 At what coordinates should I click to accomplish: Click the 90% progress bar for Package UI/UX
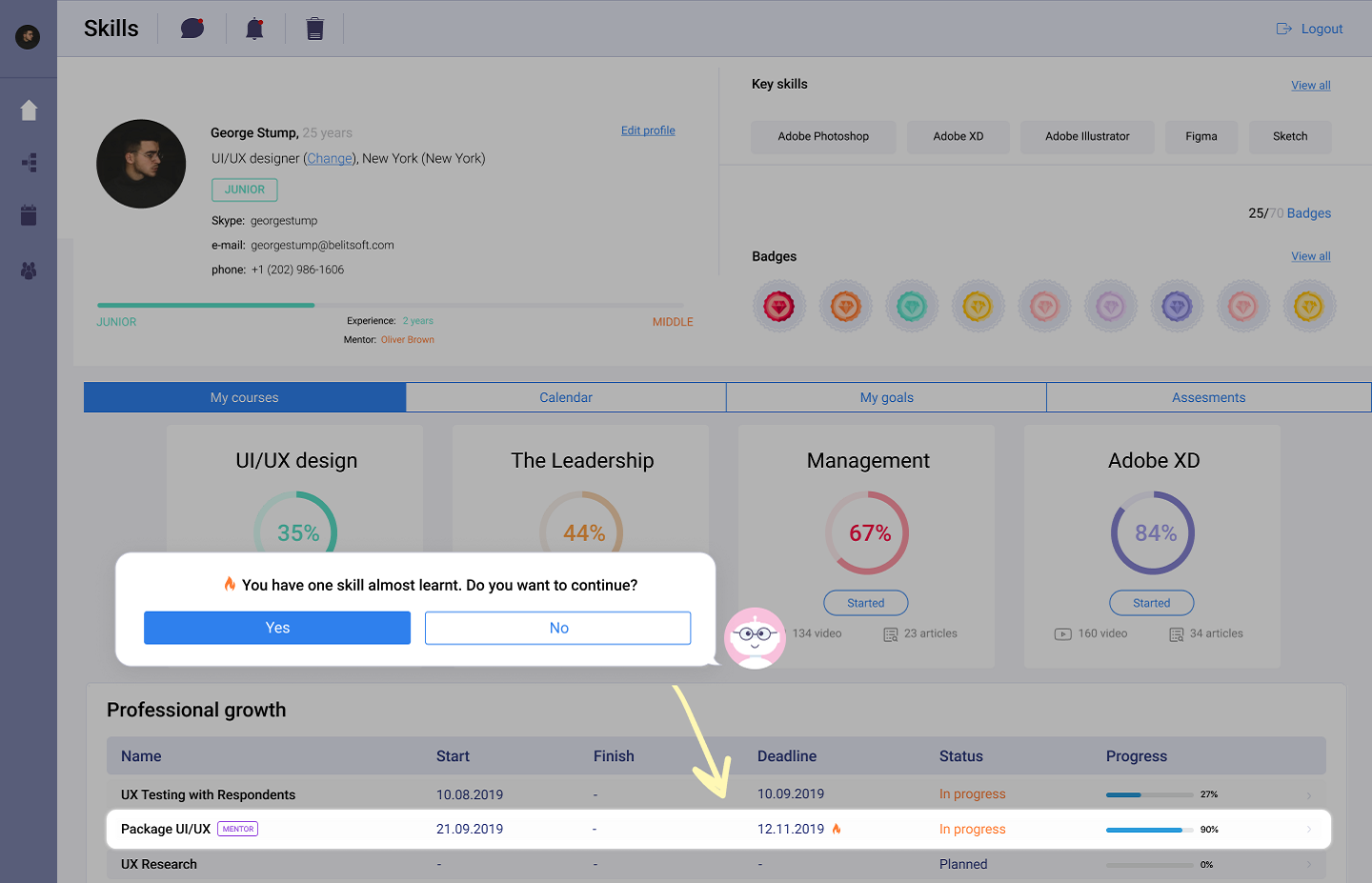1150,830
